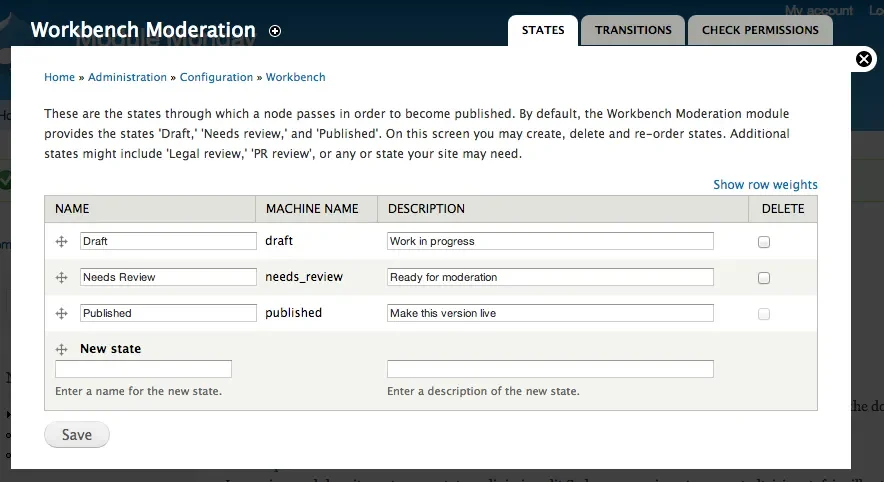Click the drag handle of the Needs Review row
The width and height of the screenshot is (884, 482).
click(61, 277)
